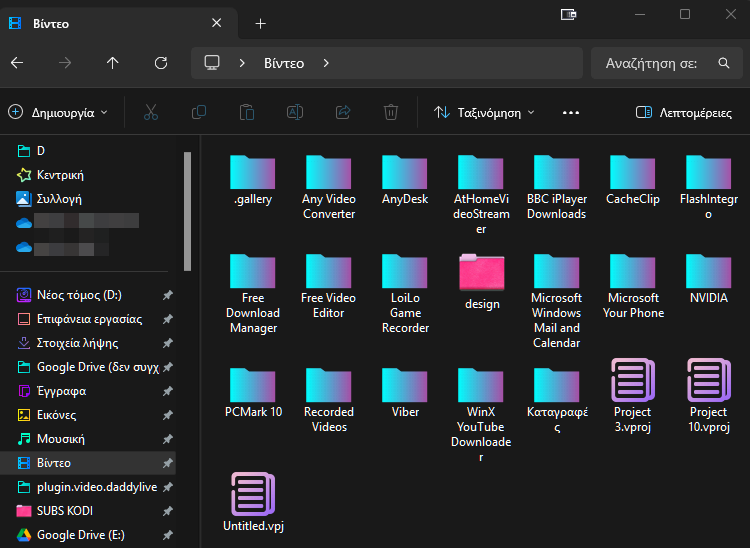Open Συλλογή in the sidebar
The height and width of the screenshot is (548, 750).
click(49, 199)
